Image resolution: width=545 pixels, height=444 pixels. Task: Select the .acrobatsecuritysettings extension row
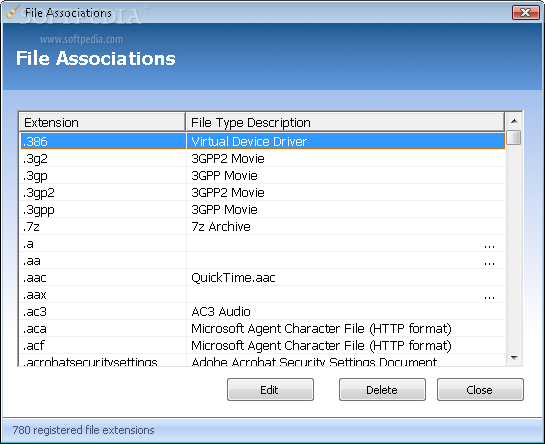click(263, 360)
